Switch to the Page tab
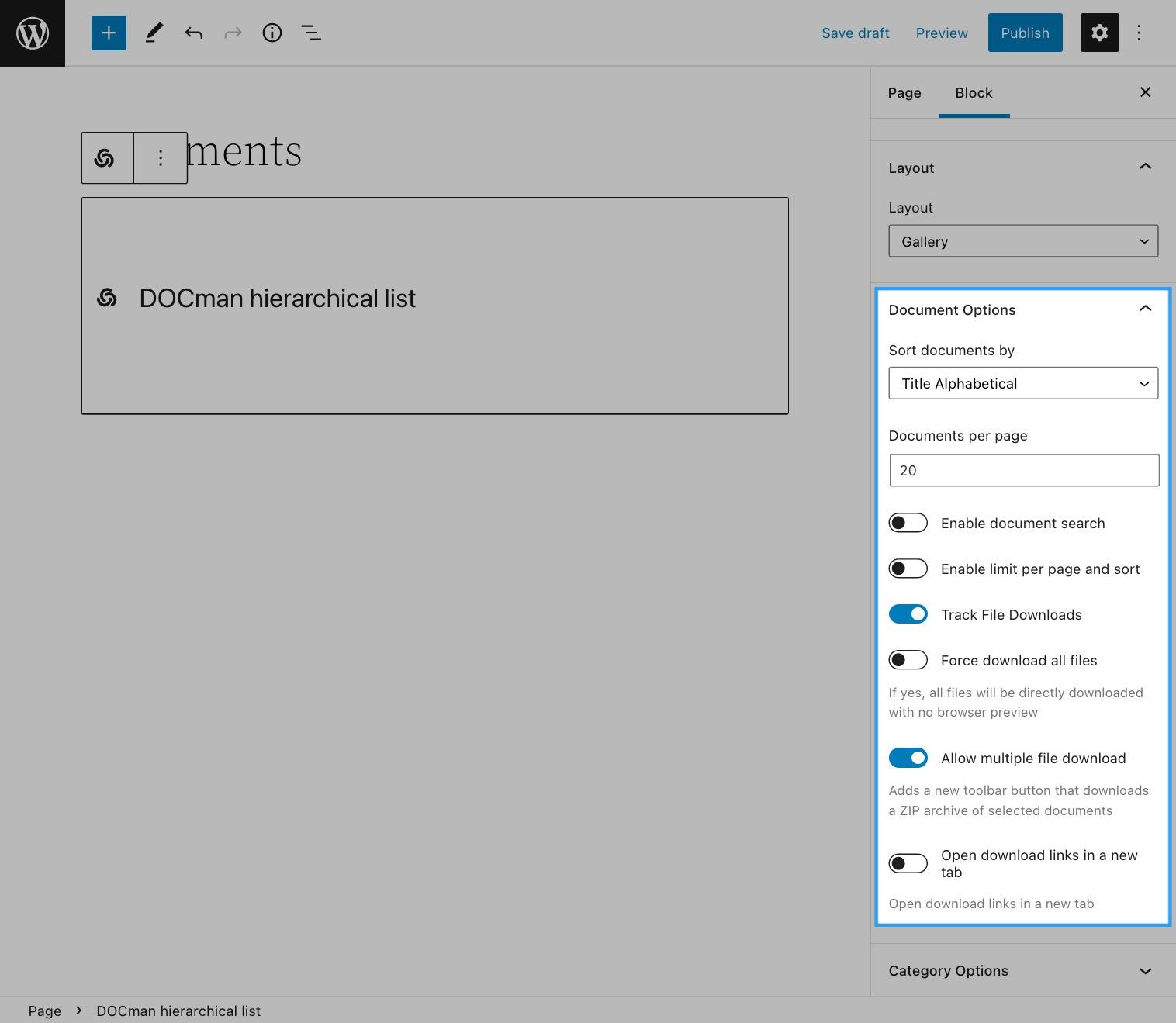This screenshot has width=1176, height=1023. pyautogui.click(x=904, y=93)
